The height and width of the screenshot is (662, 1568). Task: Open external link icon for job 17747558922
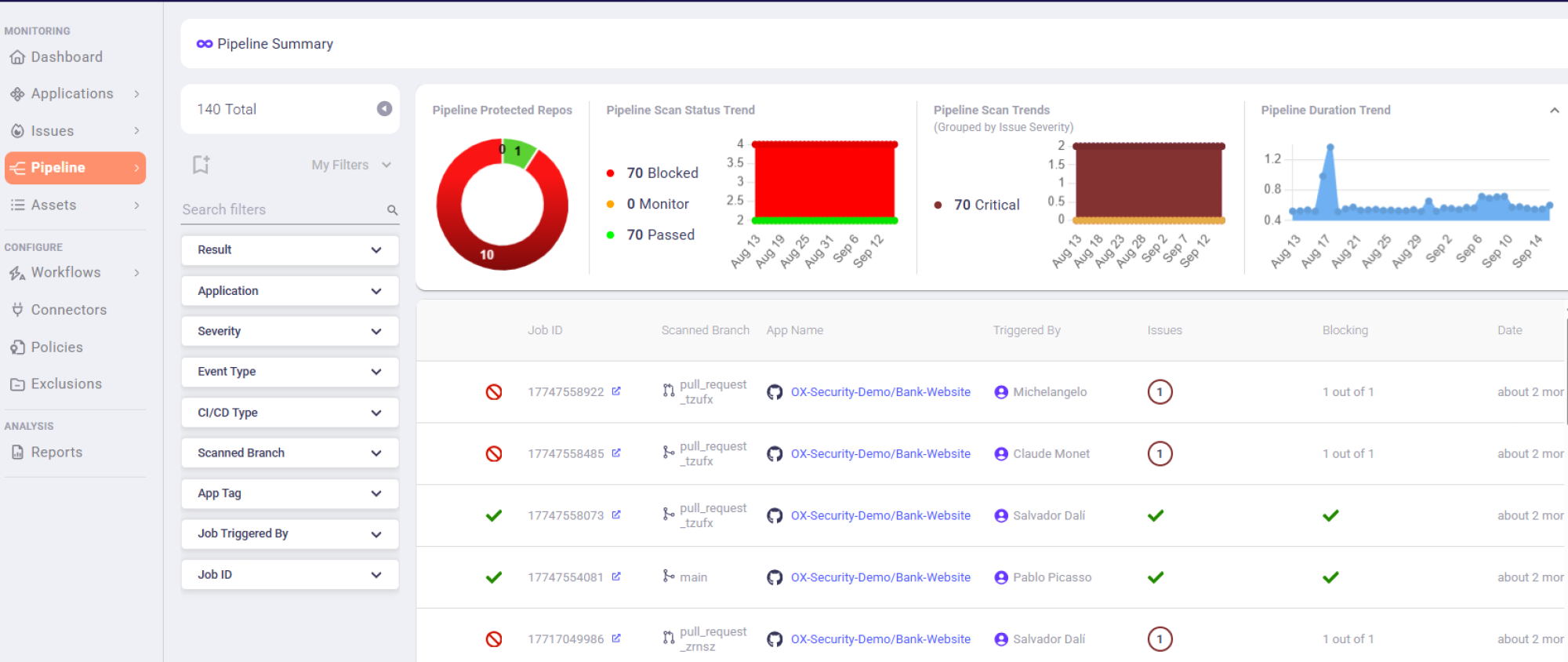[x=616, y=391]
